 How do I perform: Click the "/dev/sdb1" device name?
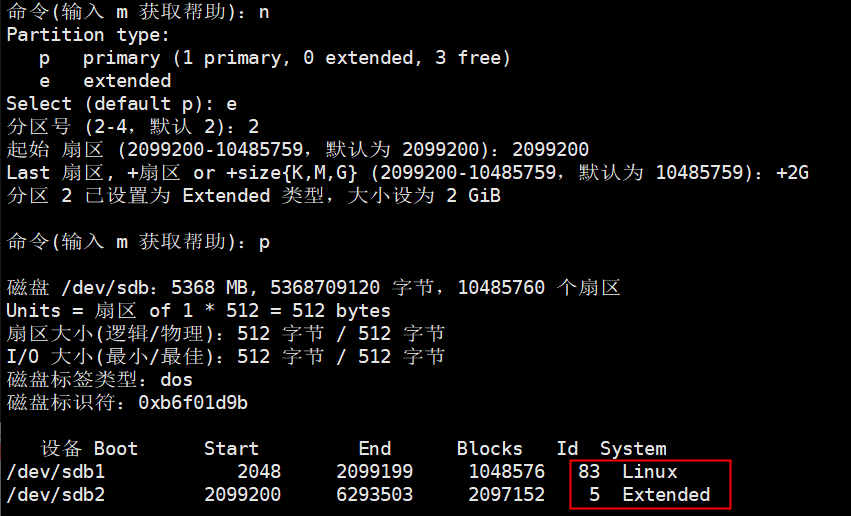coord(56,472)
